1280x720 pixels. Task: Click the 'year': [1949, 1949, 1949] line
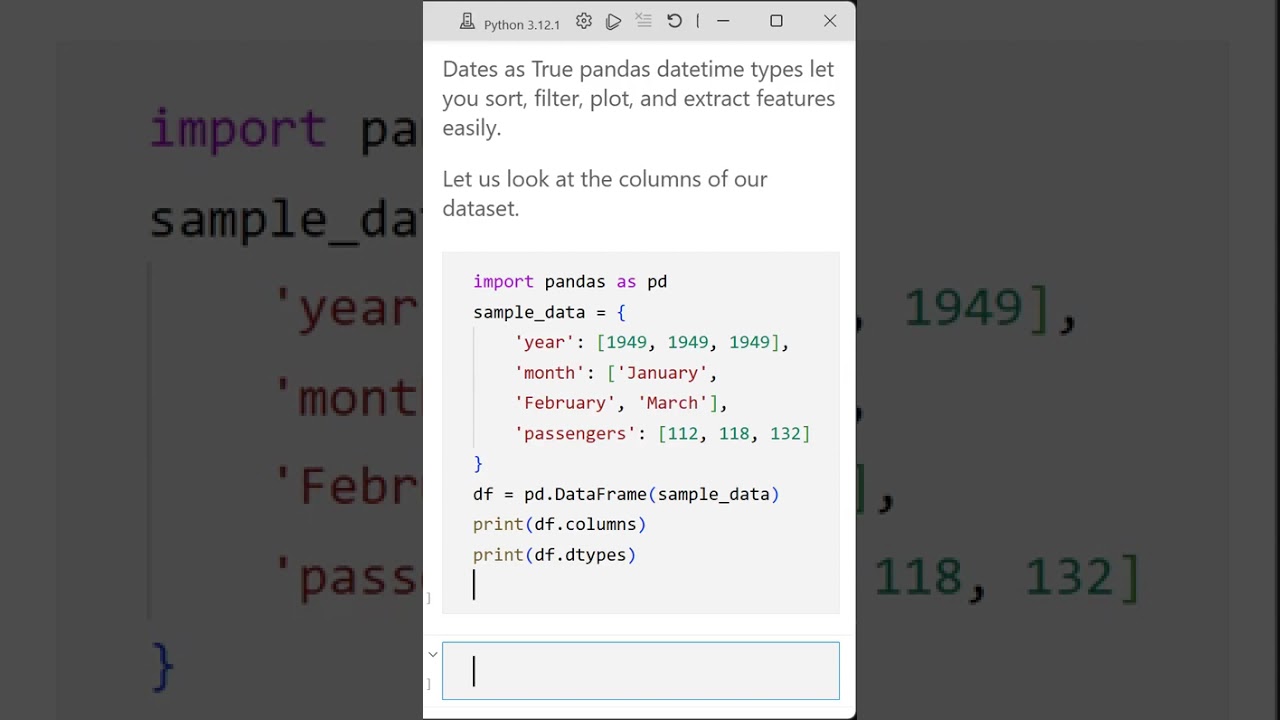click(x=652, y=342)
